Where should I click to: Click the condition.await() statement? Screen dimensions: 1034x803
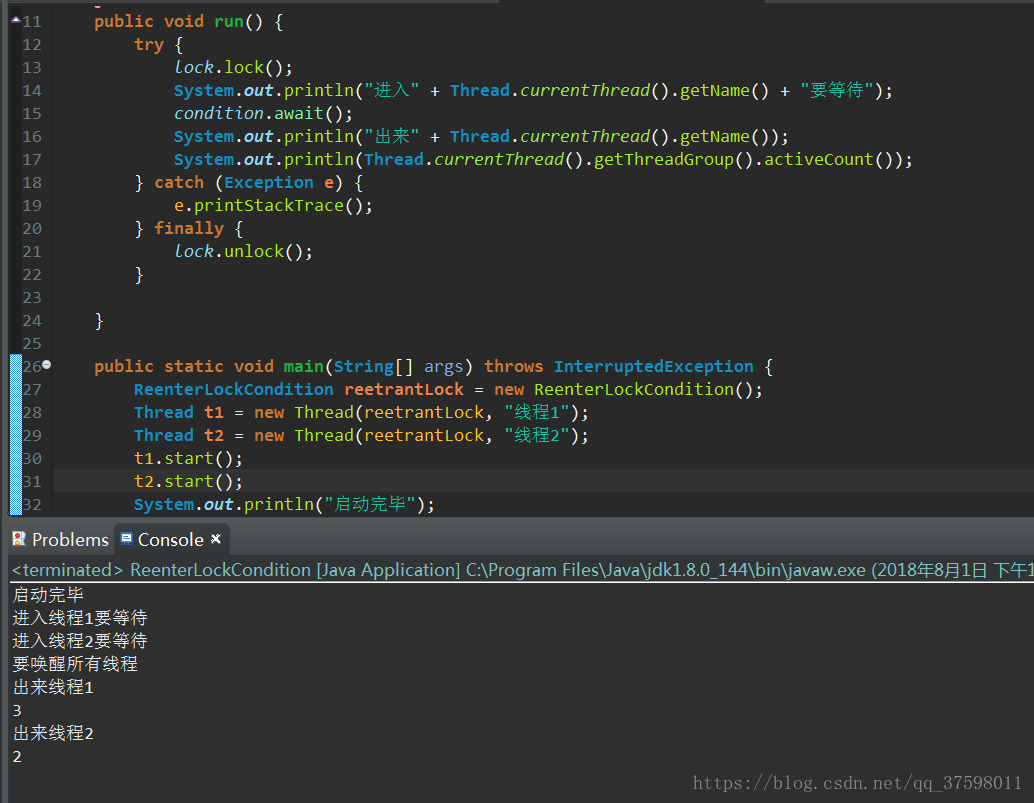coord(263,113)
